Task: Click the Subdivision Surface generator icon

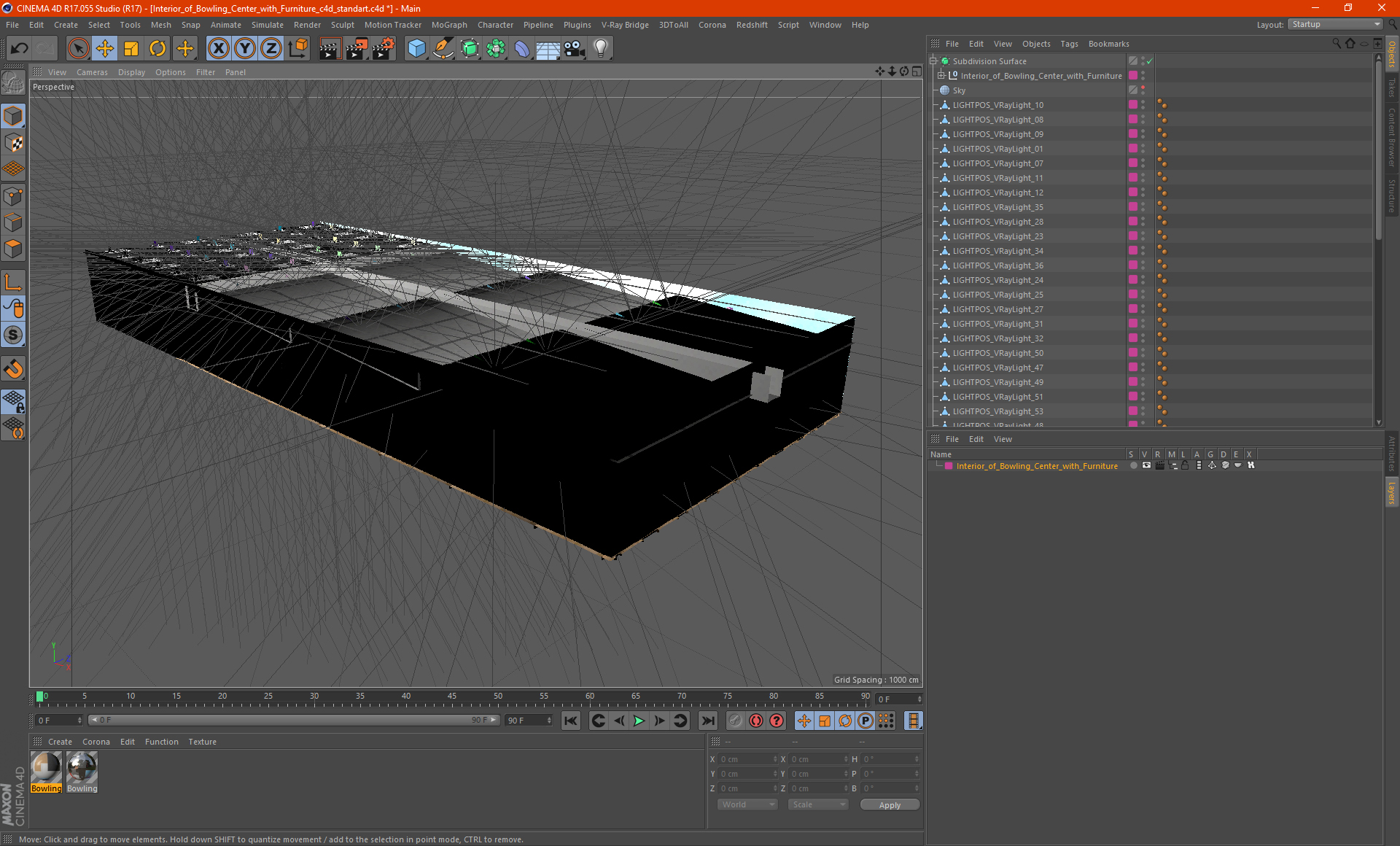Action: point(470,49)
